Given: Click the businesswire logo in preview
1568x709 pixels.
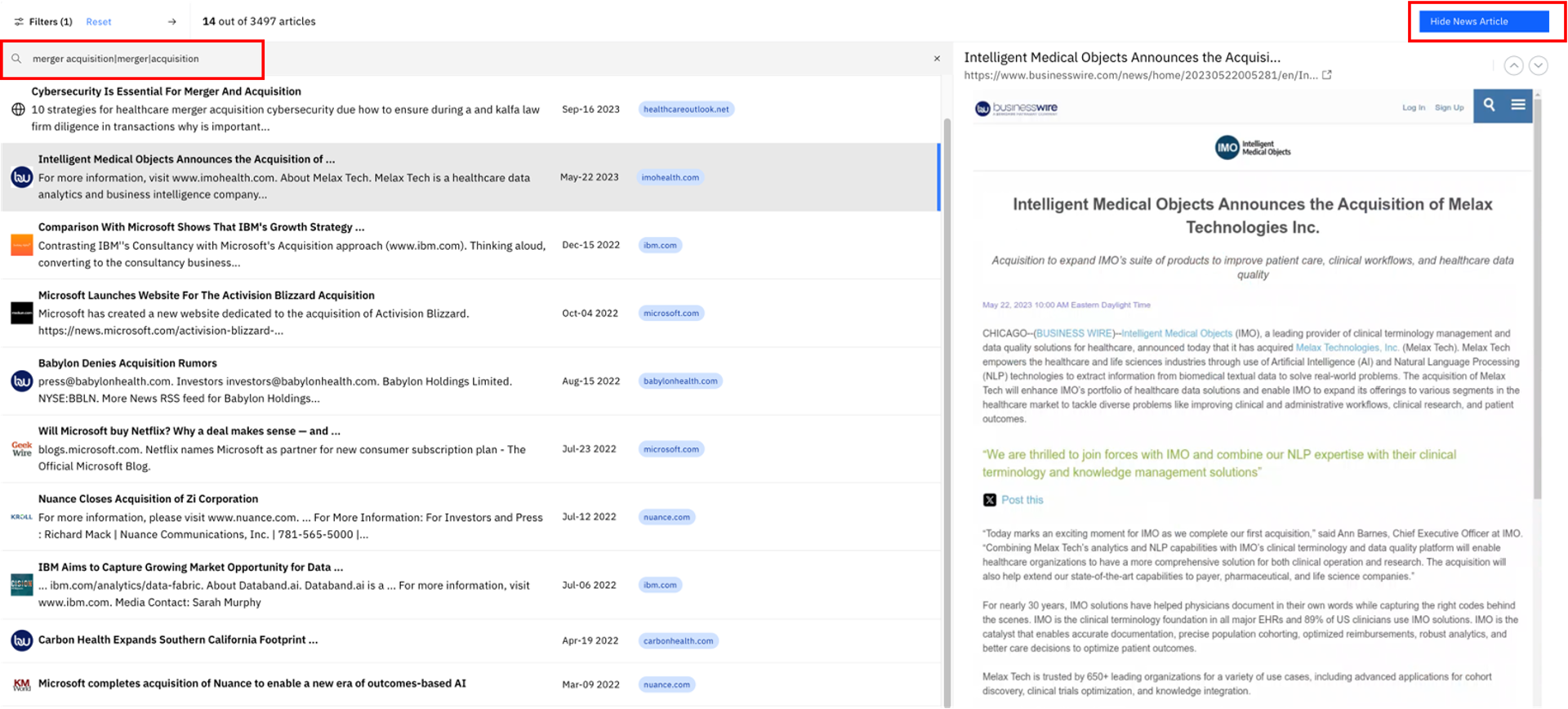Looking at the screenshot, I should pyautogui.click(x=1016, y=108).
